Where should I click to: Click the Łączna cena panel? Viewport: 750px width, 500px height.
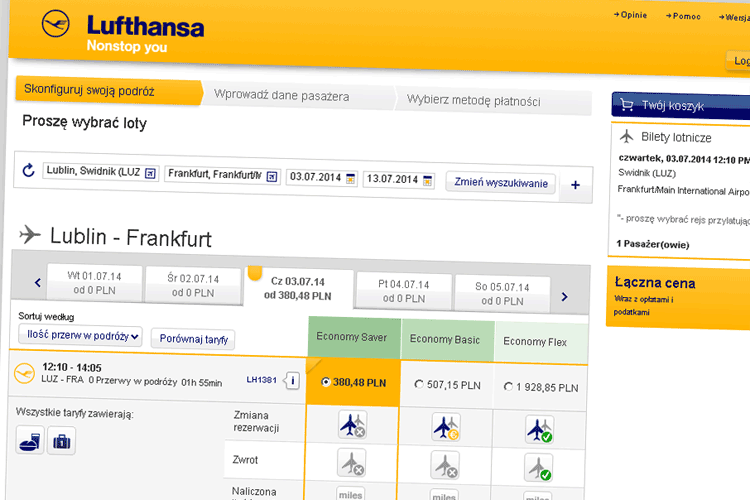(x=678, y=298)
